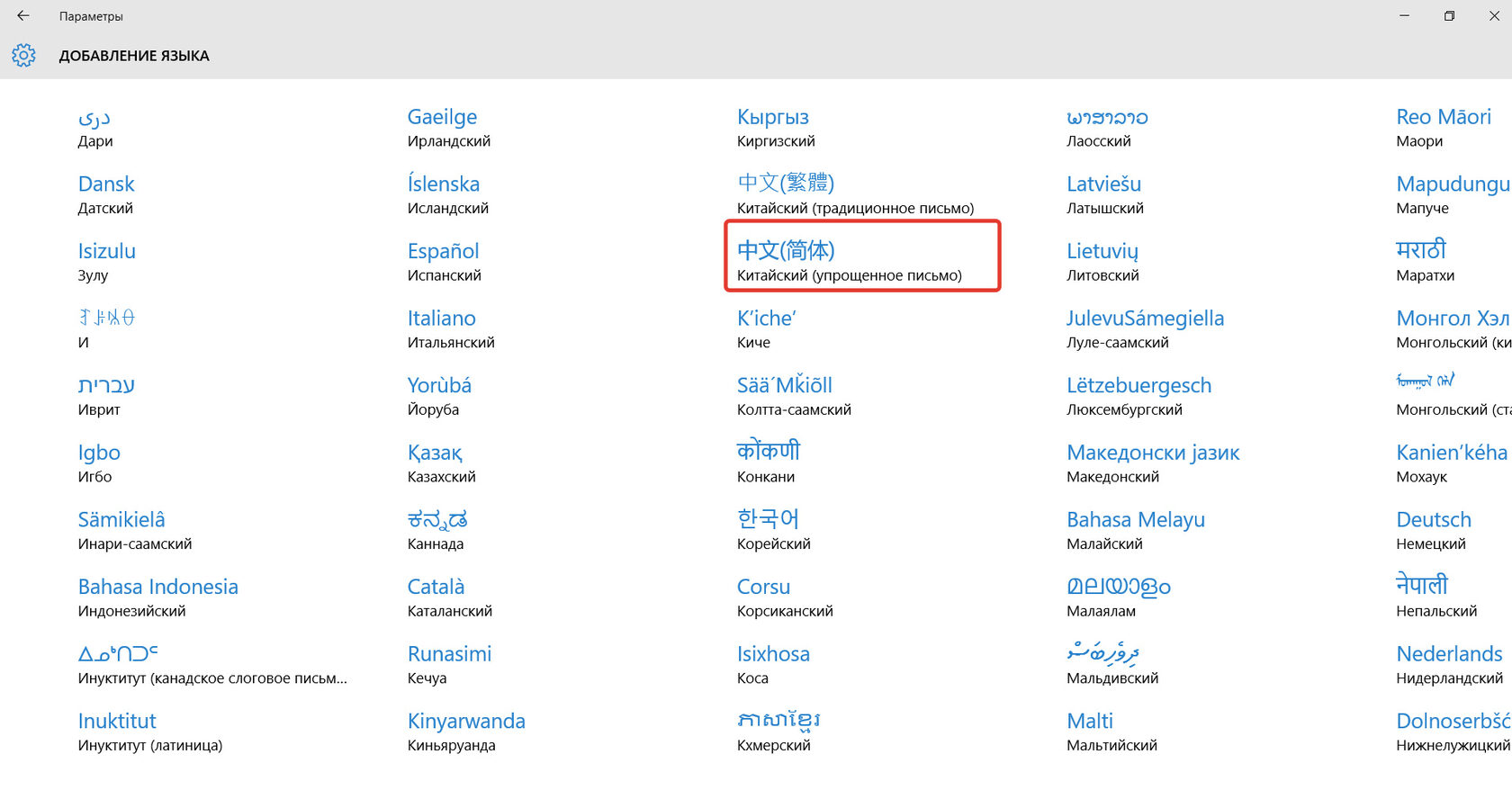The image size is (1512, 808).
Task: Pick Mapudungun (Мапуче) language
Action: (1453, 195)
